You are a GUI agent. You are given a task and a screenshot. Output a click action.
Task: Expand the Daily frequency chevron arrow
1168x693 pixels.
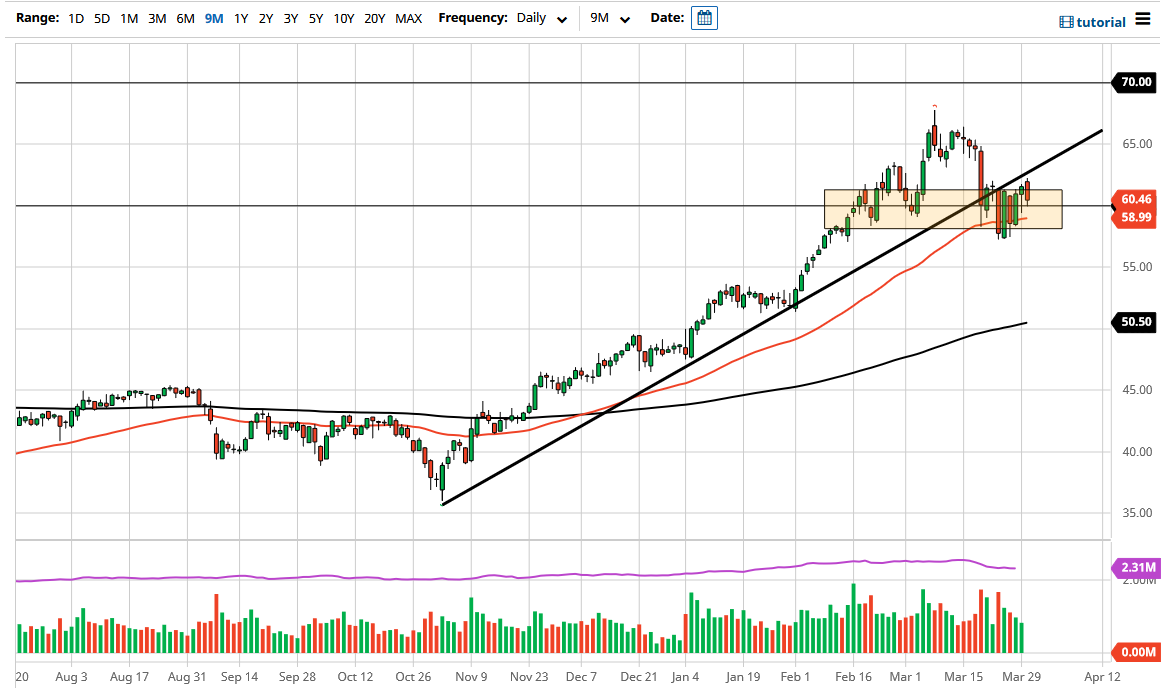tap(562, 19)
